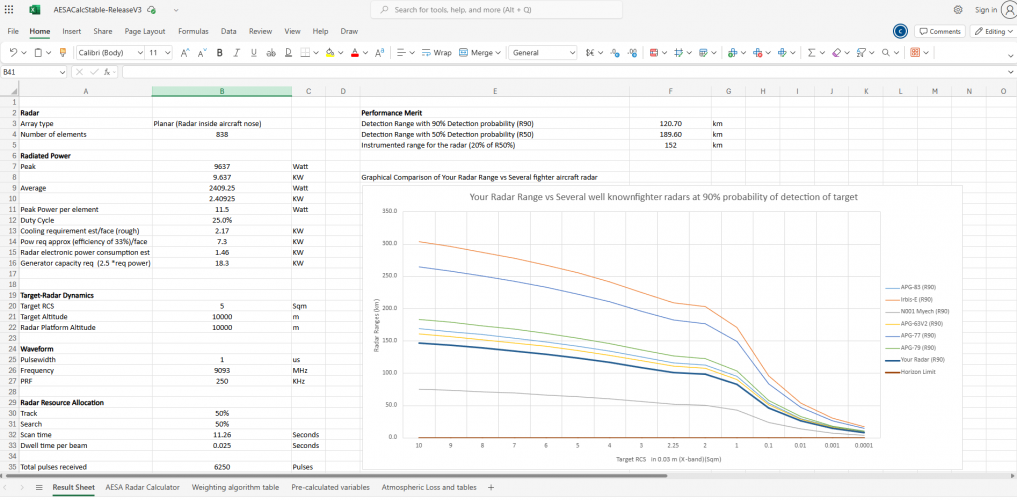Viewport: 1017px width, 500px height.
Task: Click the cloud saved status icon
Action: coord(151,10)
